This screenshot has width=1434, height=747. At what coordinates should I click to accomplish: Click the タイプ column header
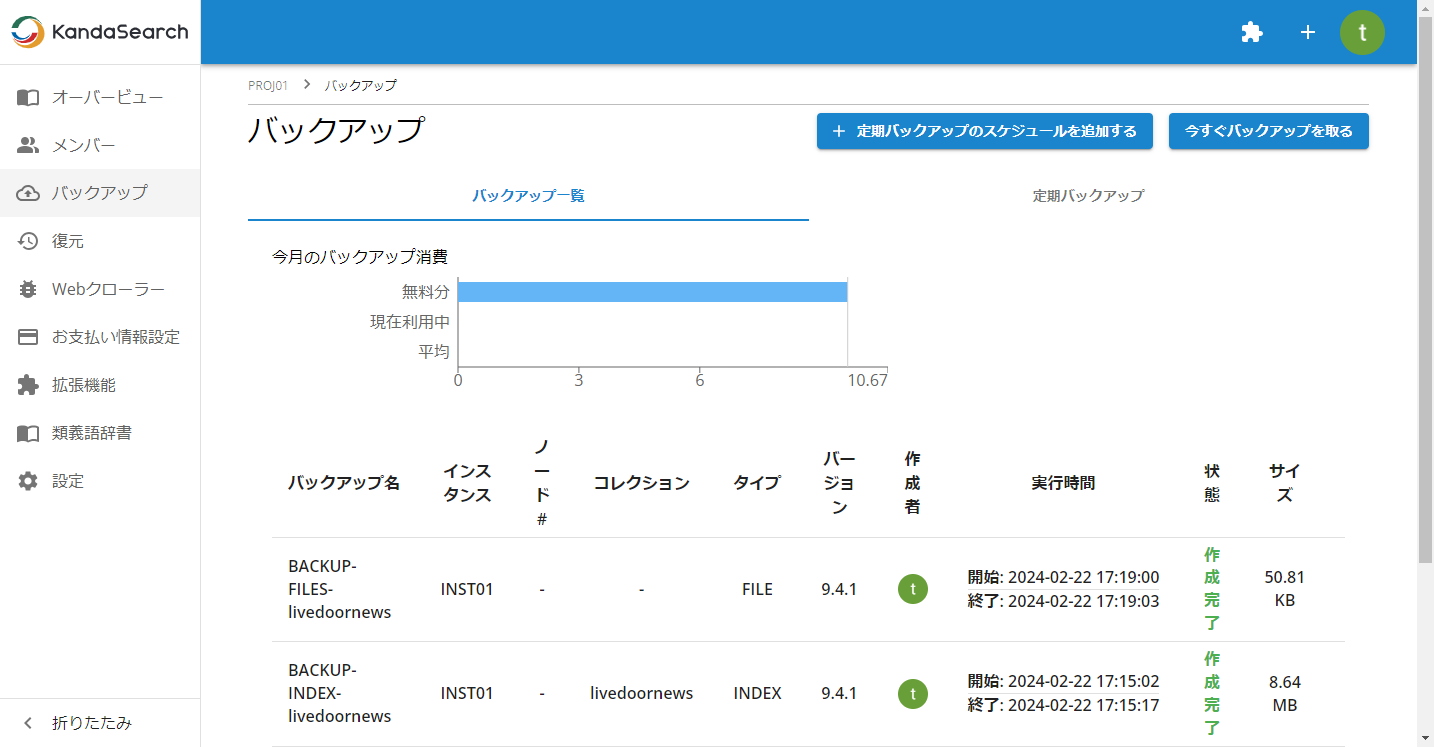[757, 483]
